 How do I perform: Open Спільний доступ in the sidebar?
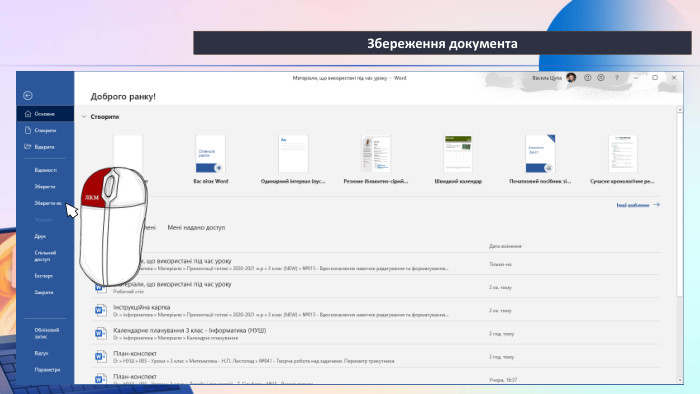click(45, 256)
